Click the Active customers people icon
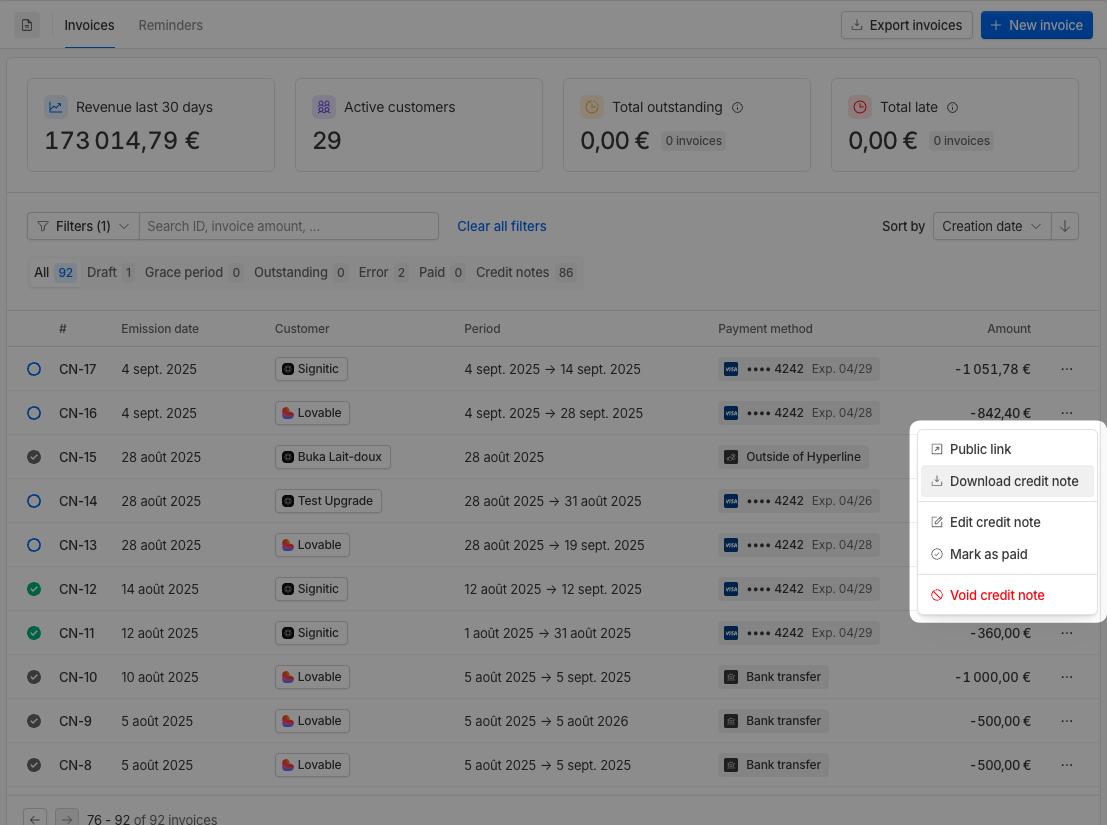Screen dimensions: 1107x825 (323, 106)
